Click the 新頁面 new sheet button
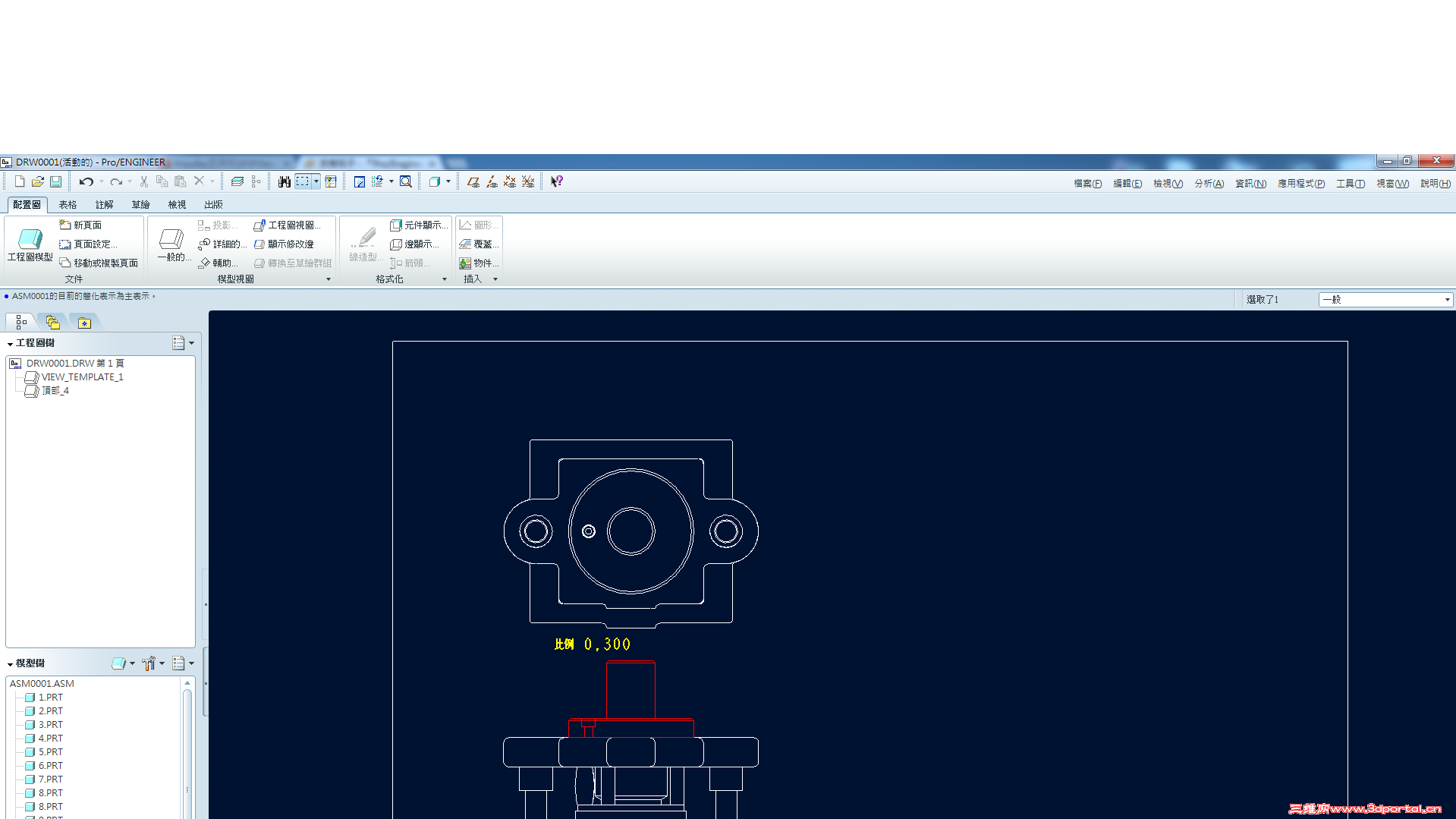Image resolution: width=1456 pixels, height=819 pixels. tap(80, 225)
